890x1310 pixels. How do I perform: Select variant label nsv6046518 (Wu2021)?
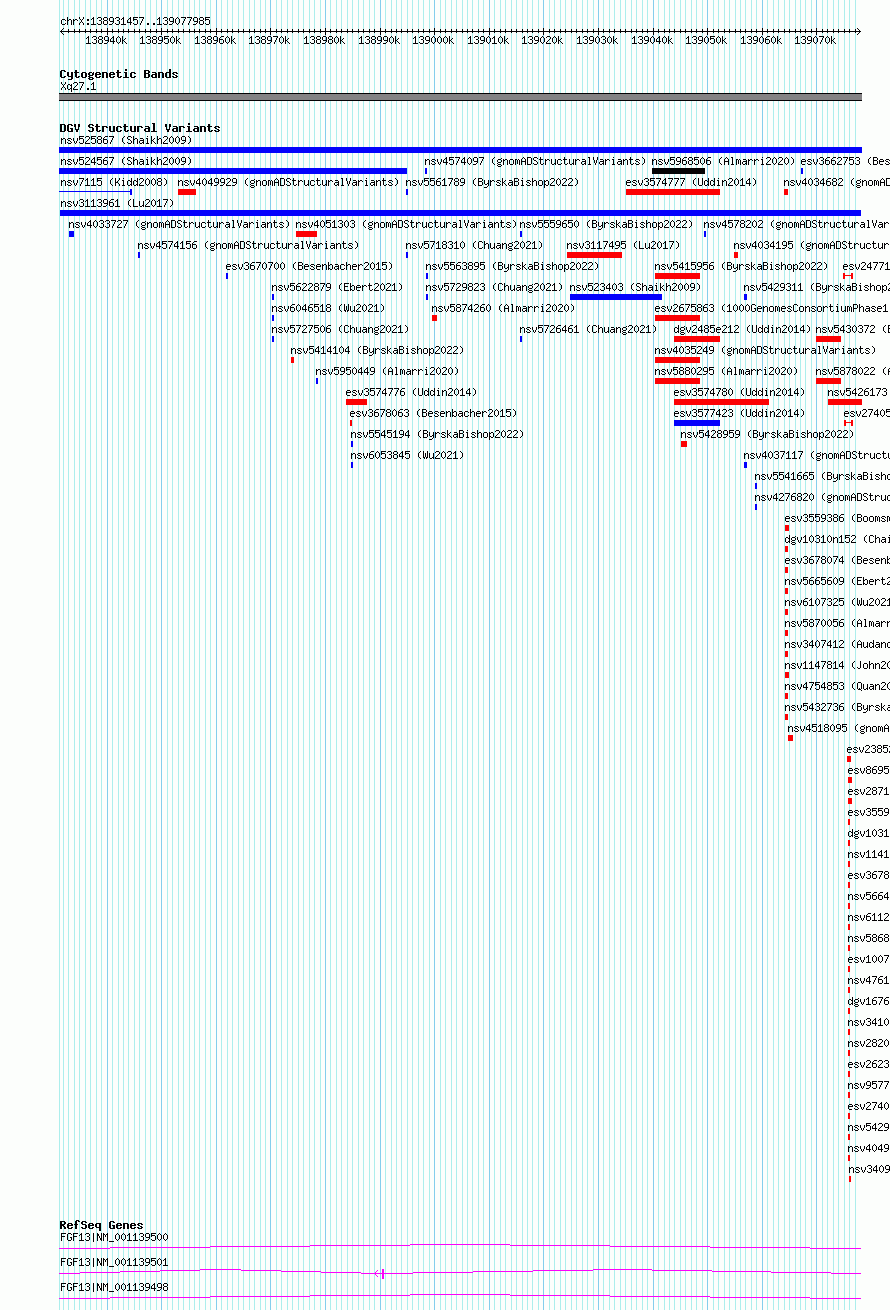point(329,308)
